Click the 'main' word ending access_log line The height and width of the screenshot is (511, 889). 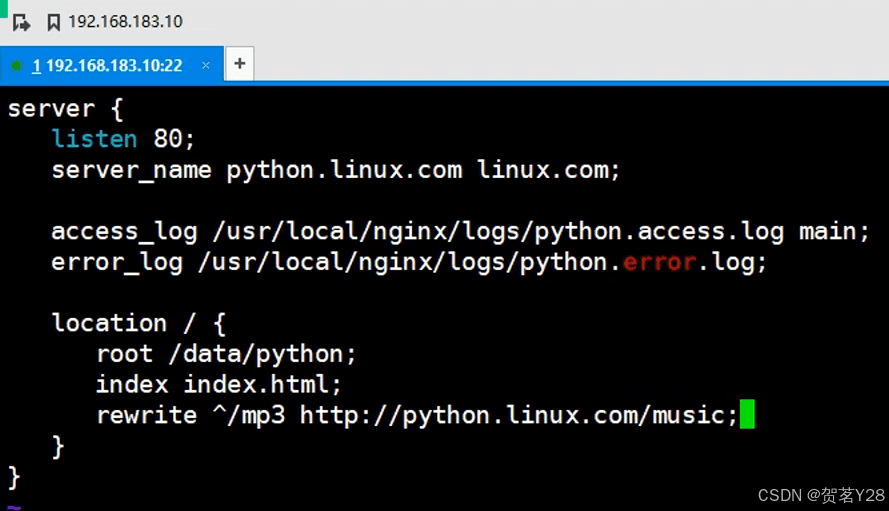827,231
